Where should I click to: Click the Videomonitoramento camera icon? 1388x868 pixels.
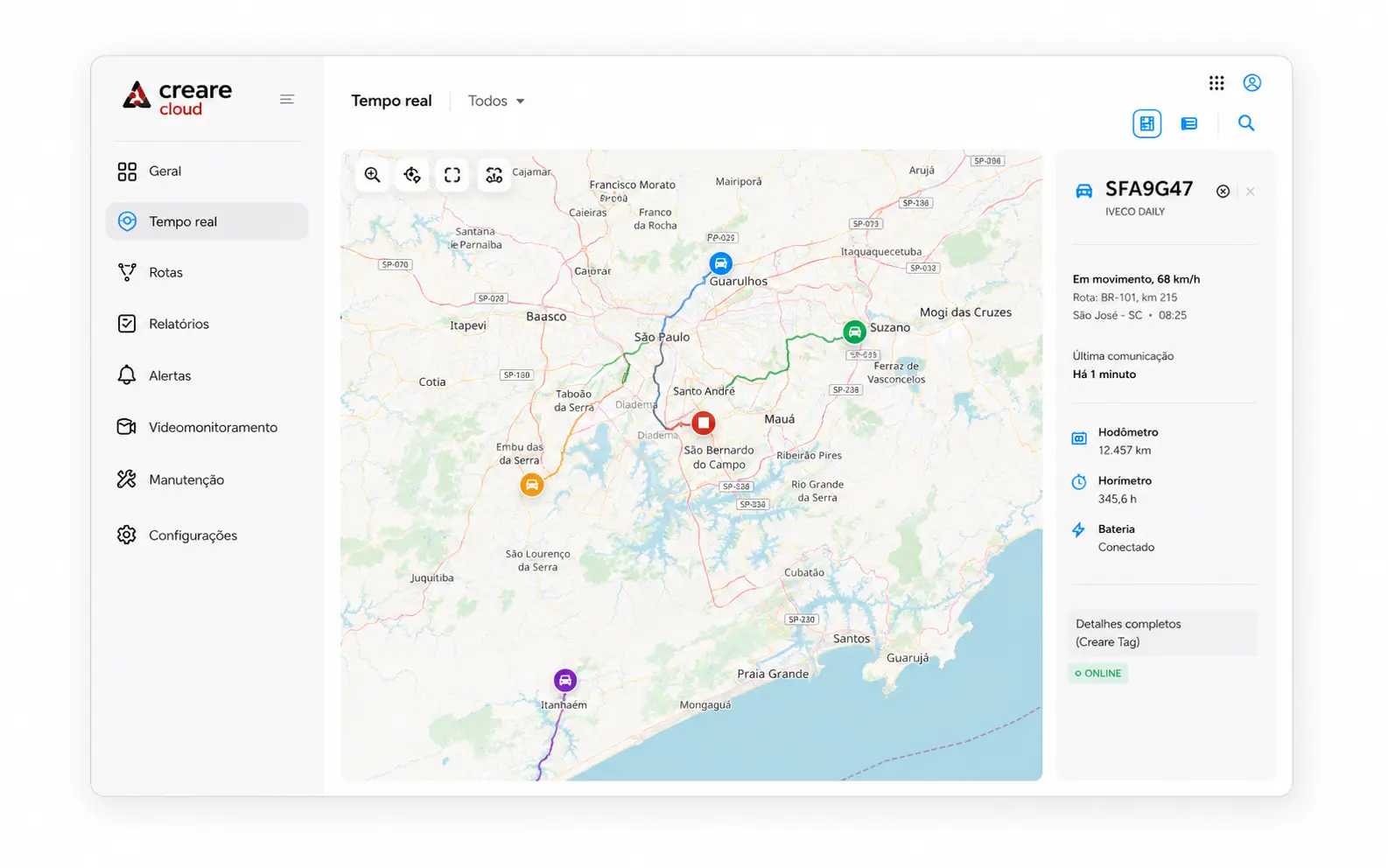click(127, 427)
